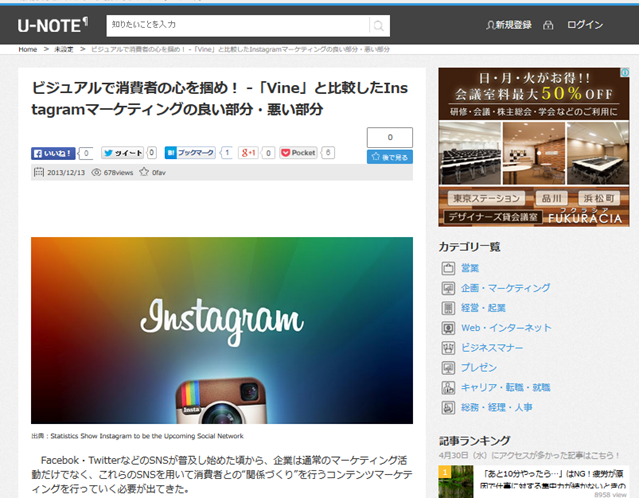
Task: Open the 営業 category
Action: pyautogui.click(x=470, y=268)
